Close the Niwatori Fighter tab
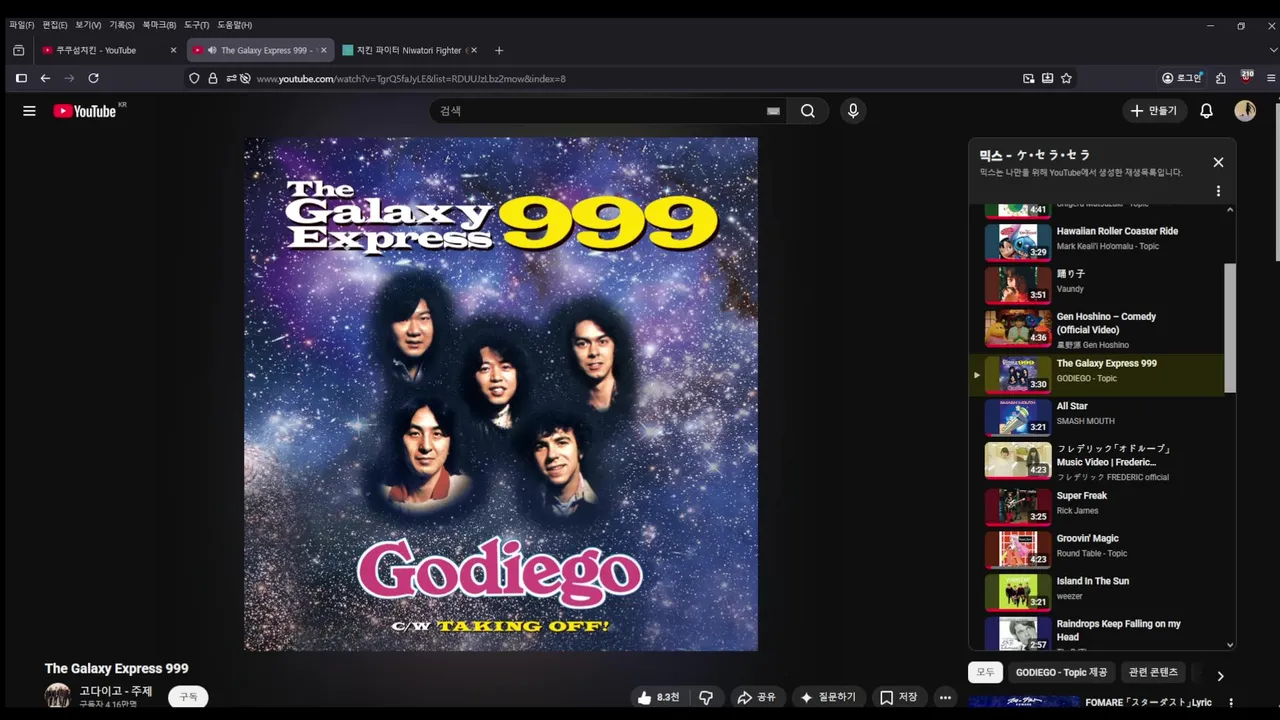This screenshot has height=720, width=1280. 474,50
